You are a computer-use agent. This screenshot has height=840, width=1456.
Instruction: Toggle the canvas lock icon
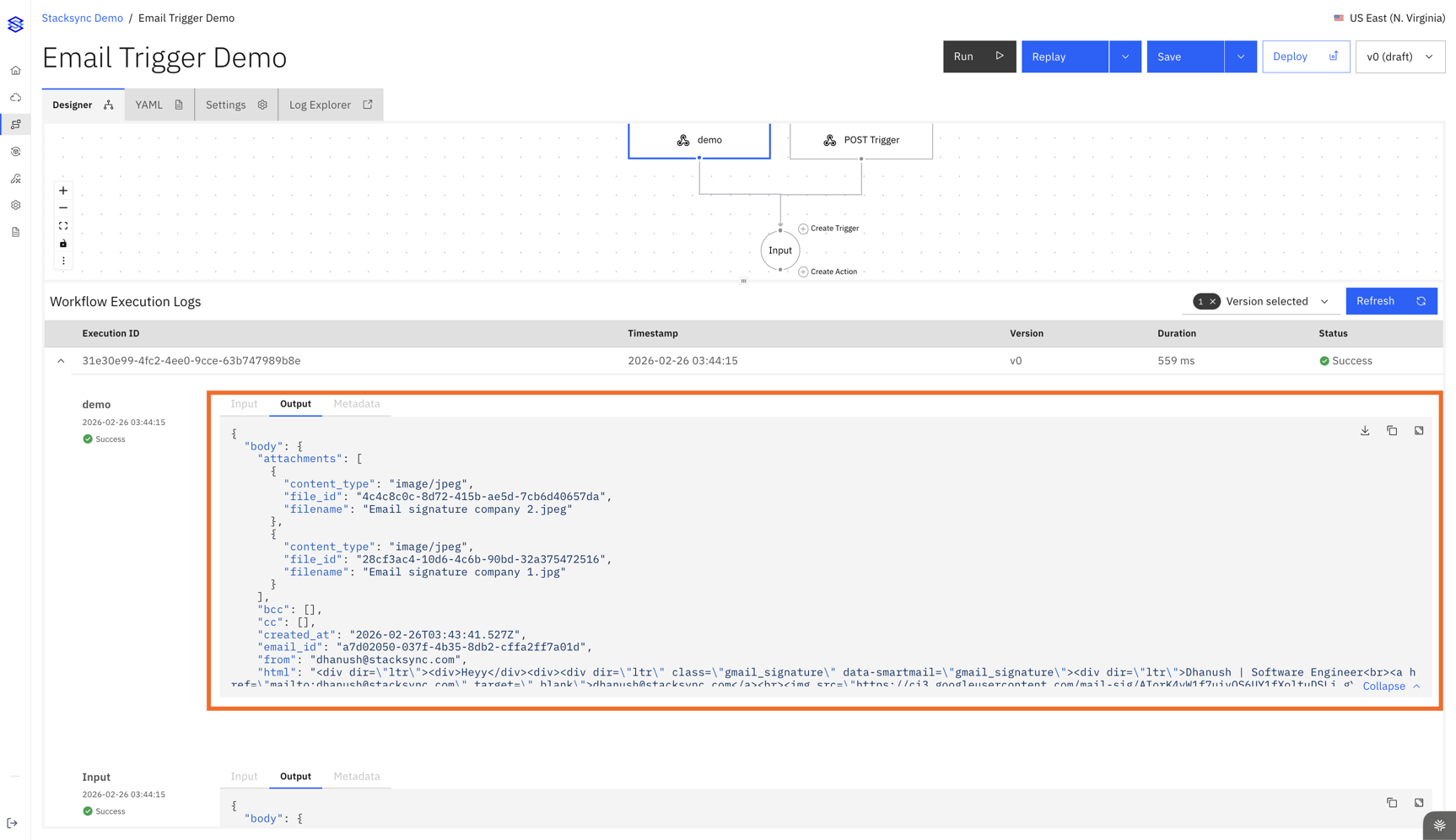click(63, 244)
